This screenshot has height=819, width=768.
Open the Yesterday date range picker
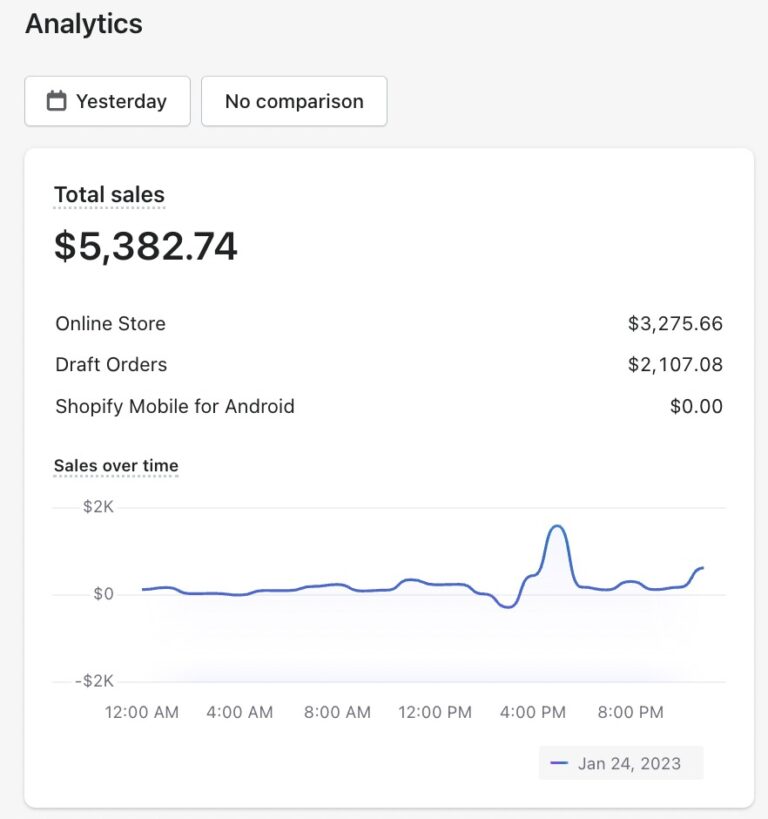tap(107, 101)
